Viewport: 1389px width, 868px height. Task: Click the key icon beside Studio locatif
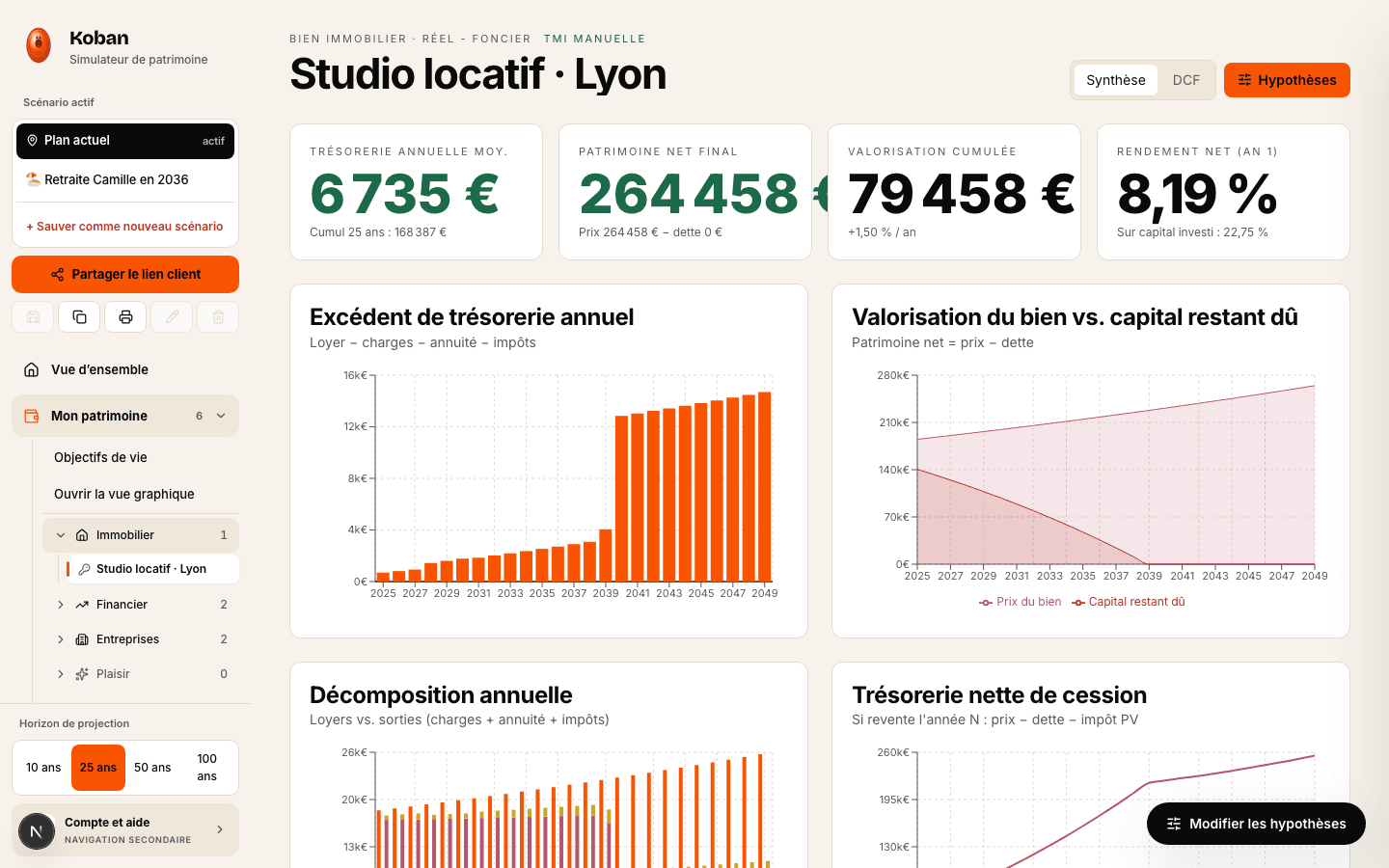84,569
